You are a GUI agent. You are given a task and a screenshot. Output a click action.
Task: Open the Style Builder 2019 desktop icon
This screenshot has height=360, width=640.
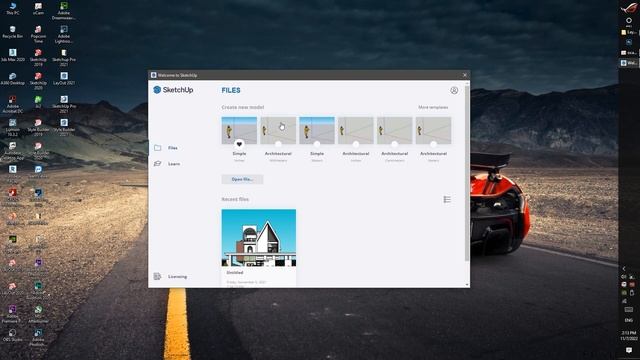click(x=38, y=127)
